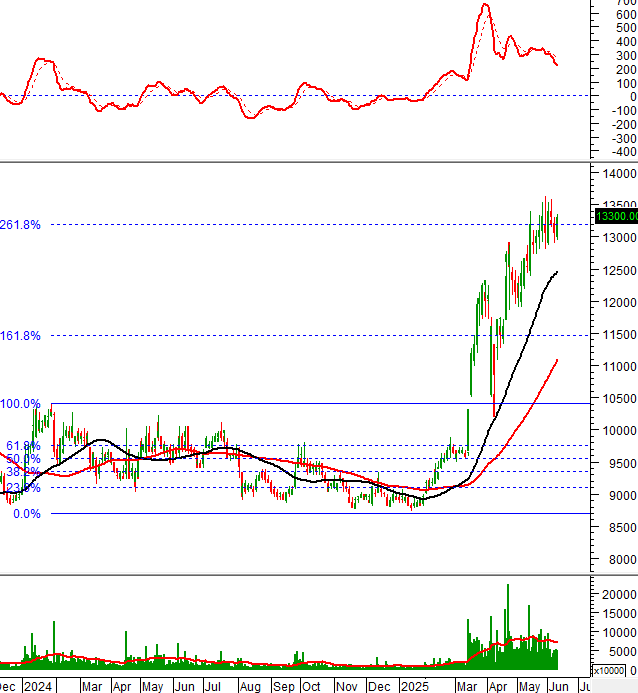The width and height of the screenshot is (638, 693).
Task: Click the green 13300.00 current price tag
Action: tap(616, 216)
